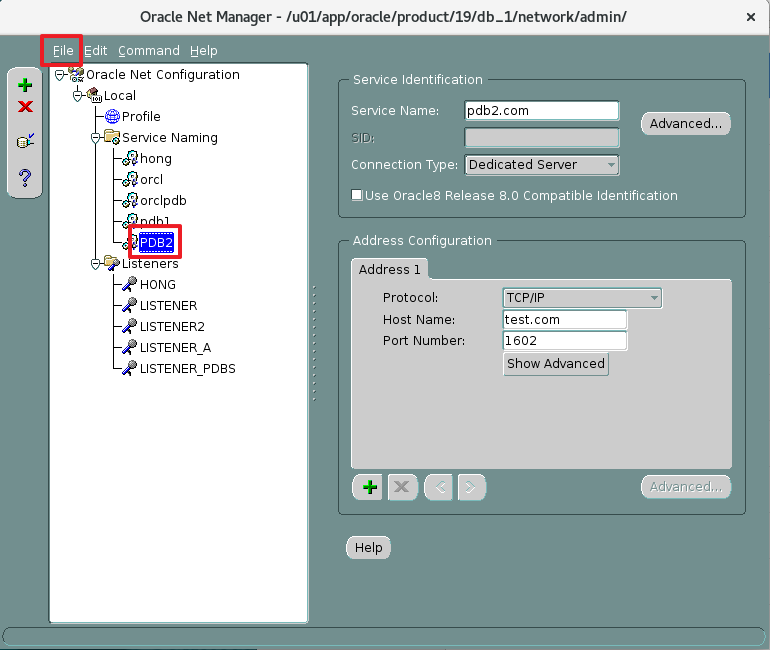
Task: Click Advanced button in Service Identification
Action: tap(686, 123)
